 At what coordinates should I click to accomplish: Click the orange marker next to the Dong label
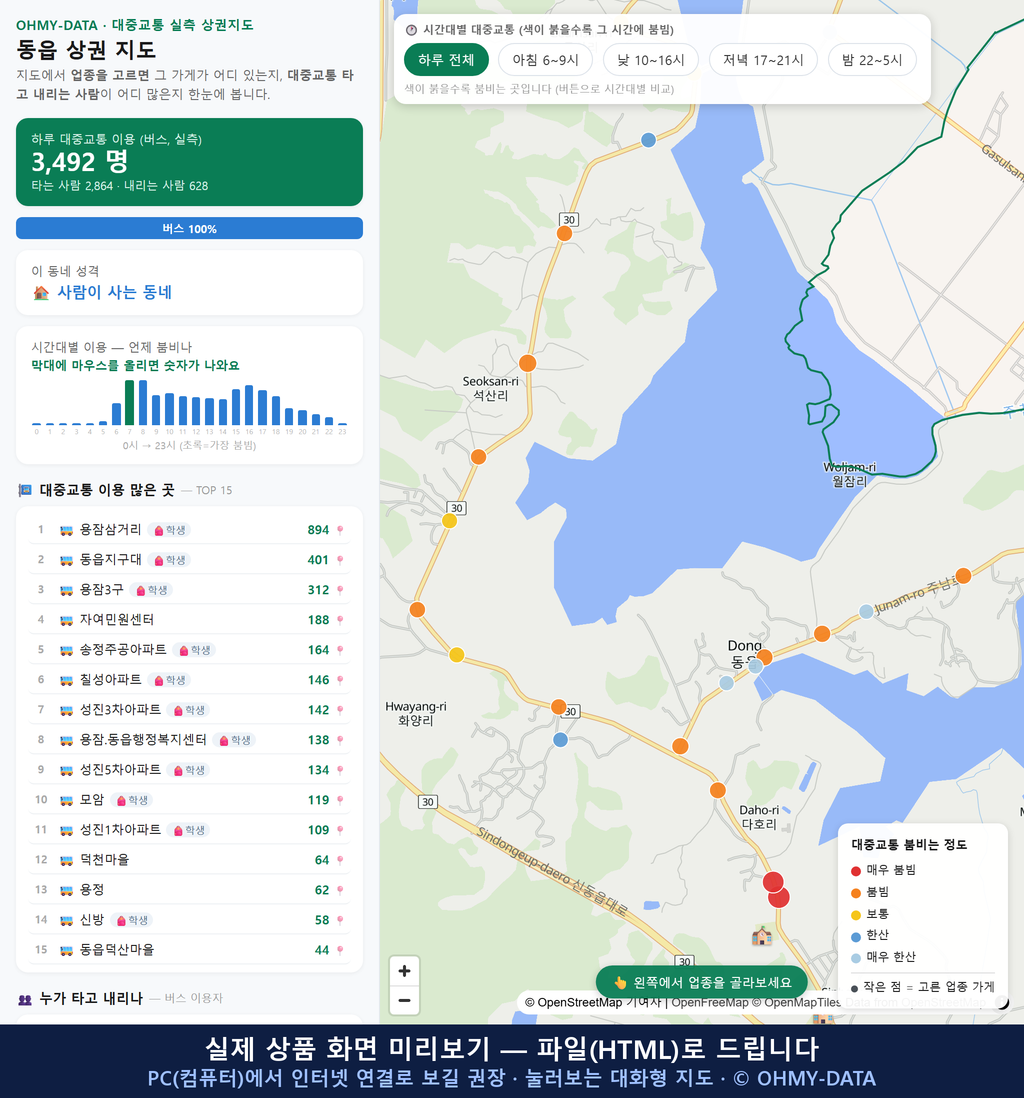(764, 657)
